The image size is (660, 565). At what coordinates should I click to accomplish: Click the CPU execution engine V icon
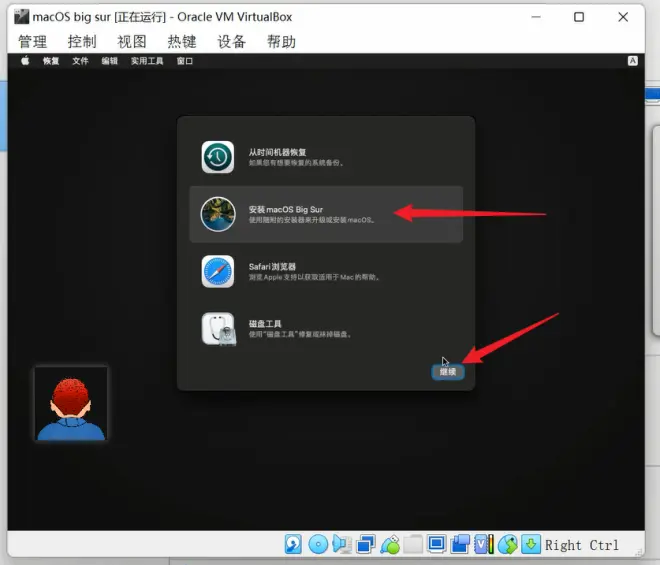pyautogui.click(x=484, y=544)
